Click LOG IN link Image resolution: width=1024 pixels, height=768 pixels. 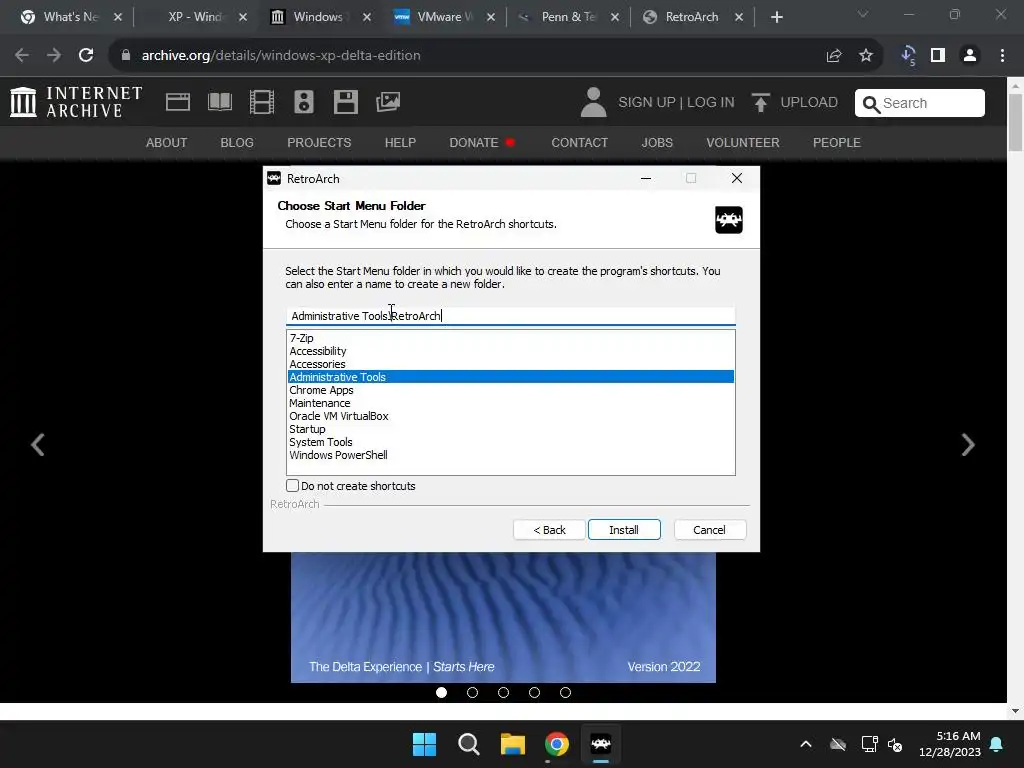[x=711, y=103]
